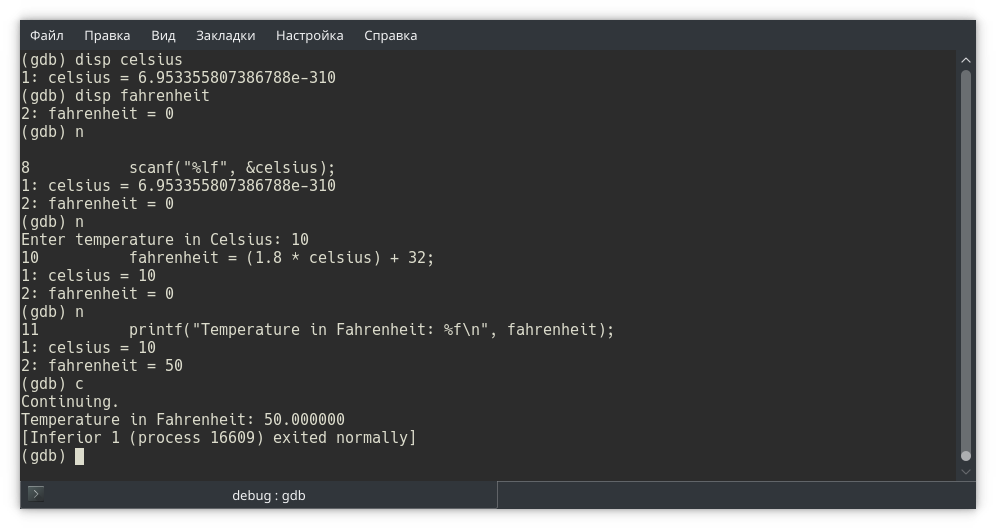Click the terminal scrollbar thumb

coord(966,260)
